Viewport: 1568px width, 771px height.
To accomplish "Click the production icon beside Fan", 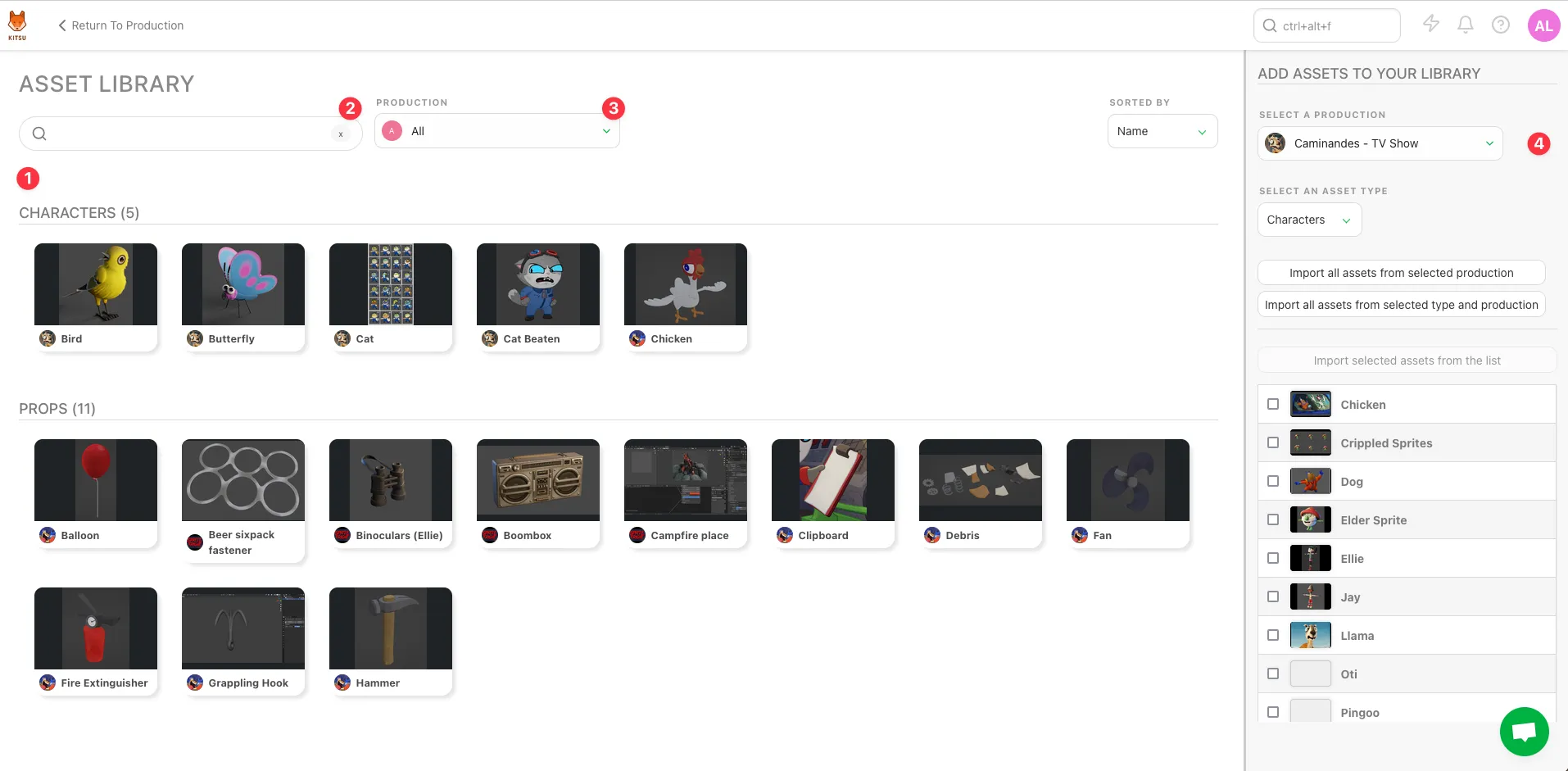I will pos(1080,535).
